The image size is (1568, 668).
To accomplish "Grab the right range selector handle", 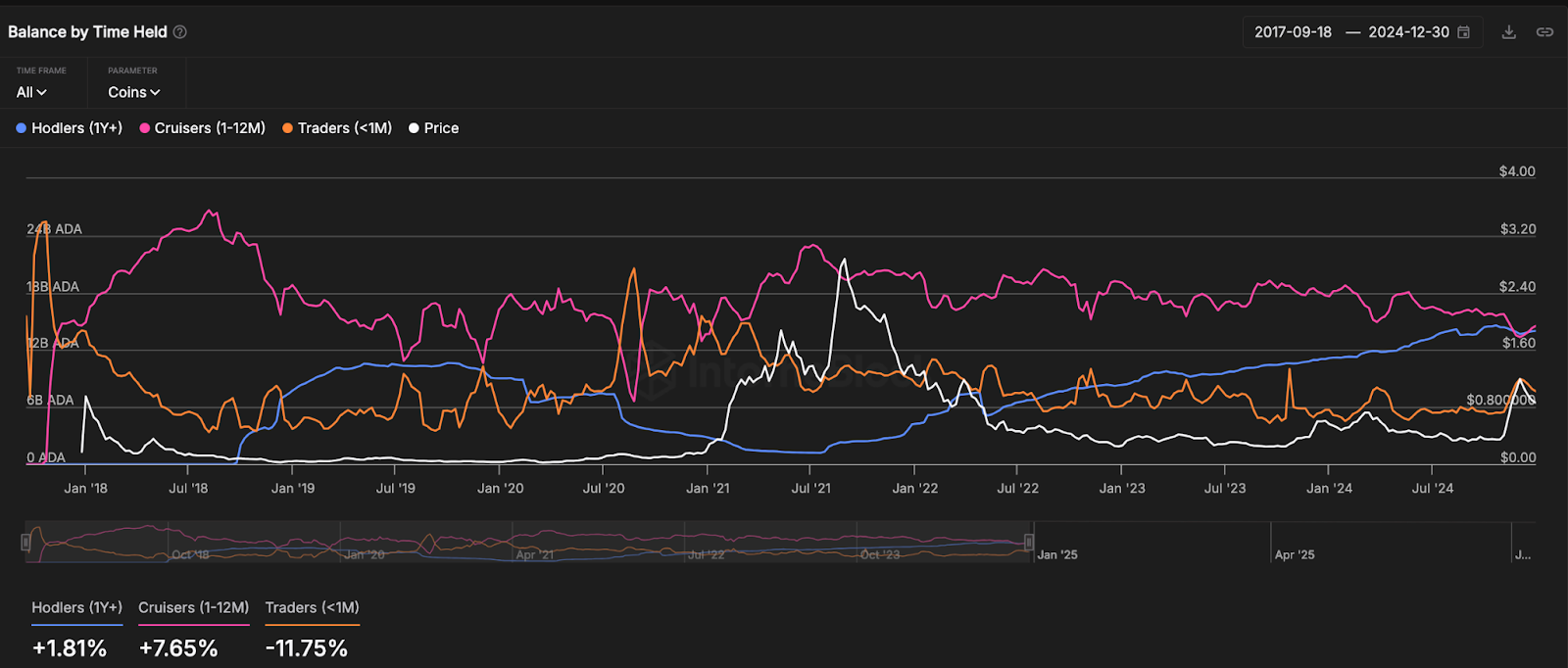I will click(x=1029, y=542).
